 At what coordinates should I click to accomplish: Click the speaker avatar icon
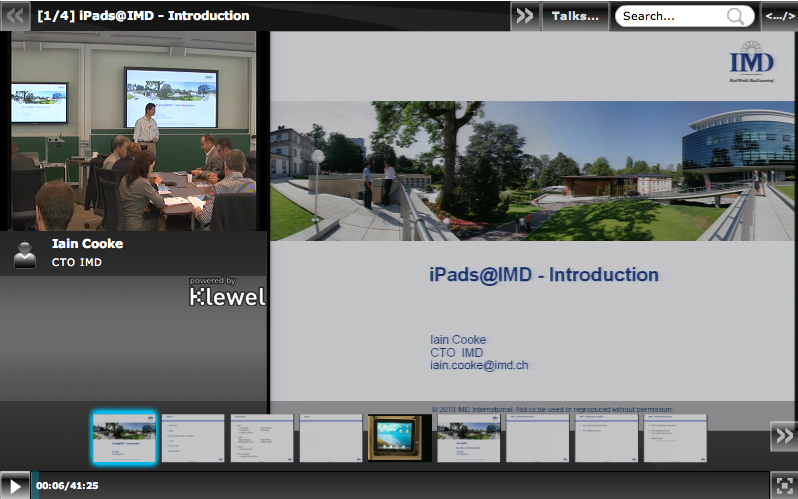24,254
